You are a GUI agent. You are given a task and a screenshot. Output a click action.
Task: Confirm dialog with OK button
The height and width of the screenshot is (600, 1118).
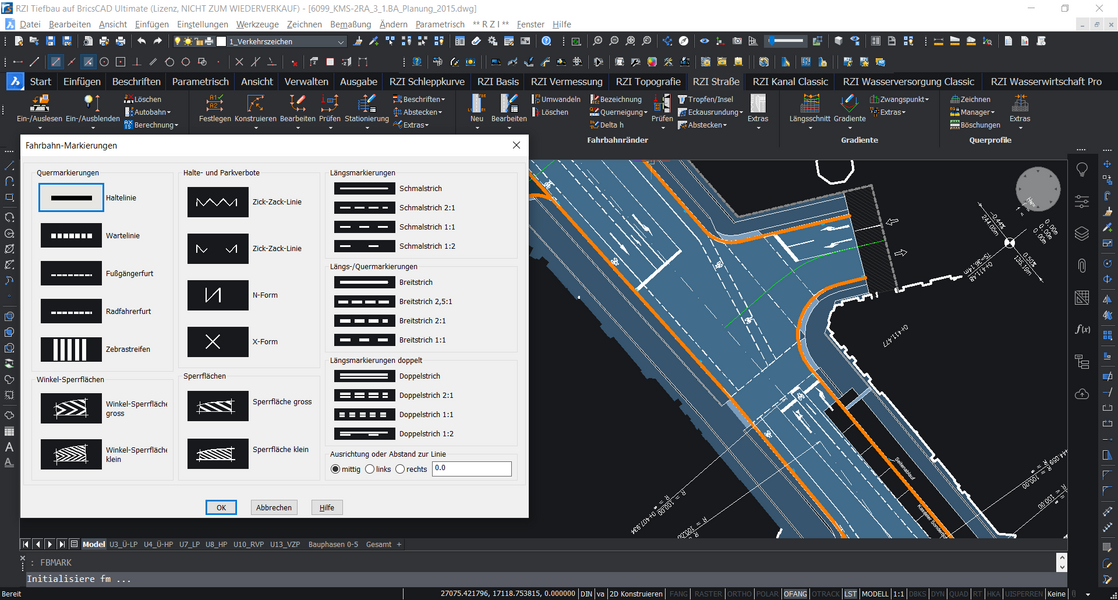pos(221,507)
